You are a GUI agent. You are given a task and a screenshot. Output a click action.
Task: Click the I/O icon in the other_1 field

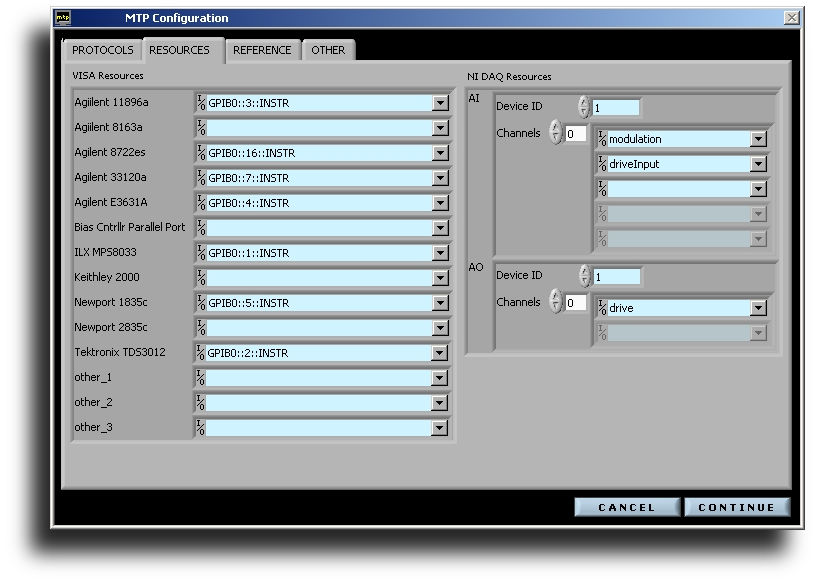201,378
